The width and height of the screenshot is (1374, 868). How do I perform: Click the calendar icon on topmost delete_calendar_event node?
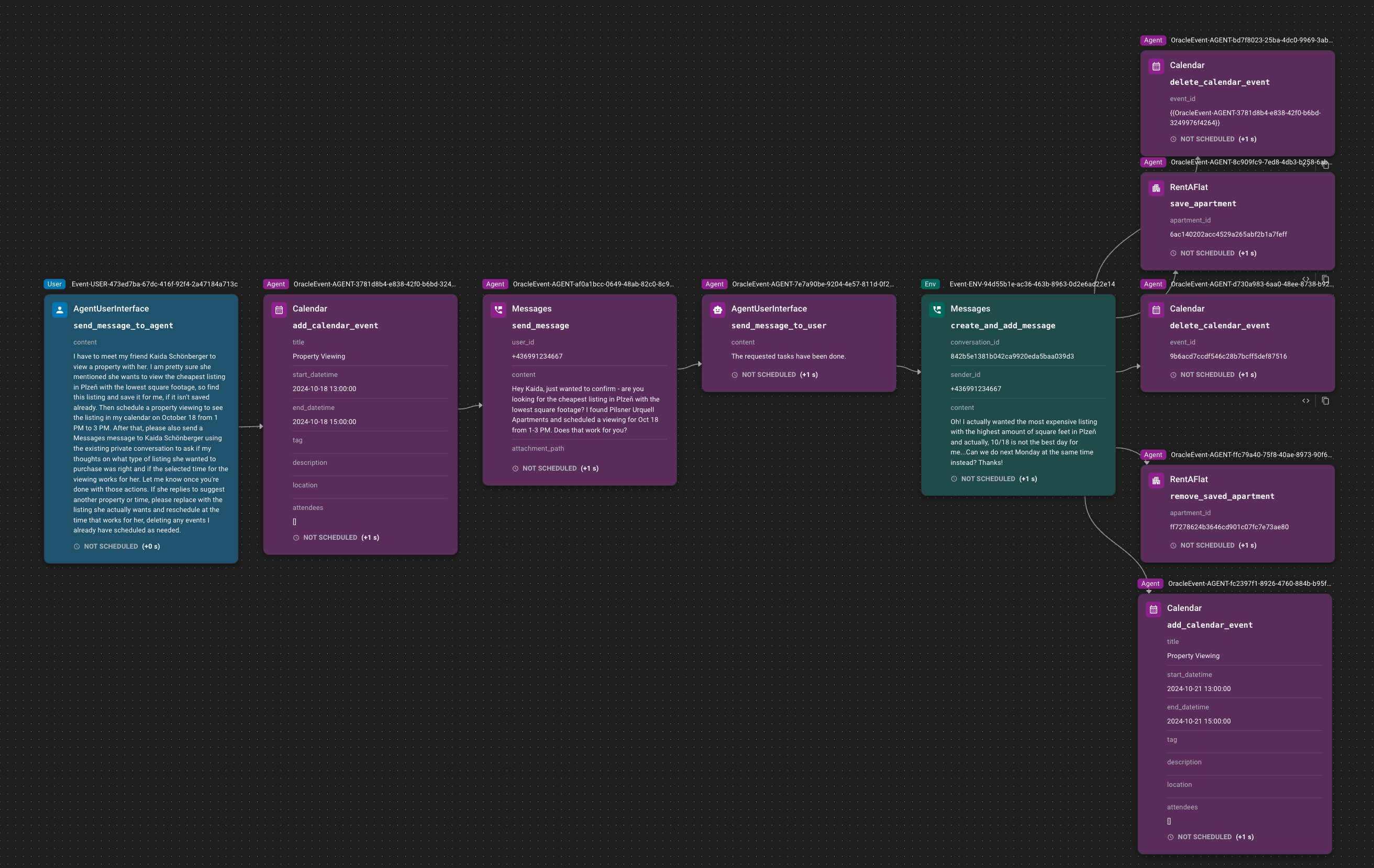(x=1156, y=66)
